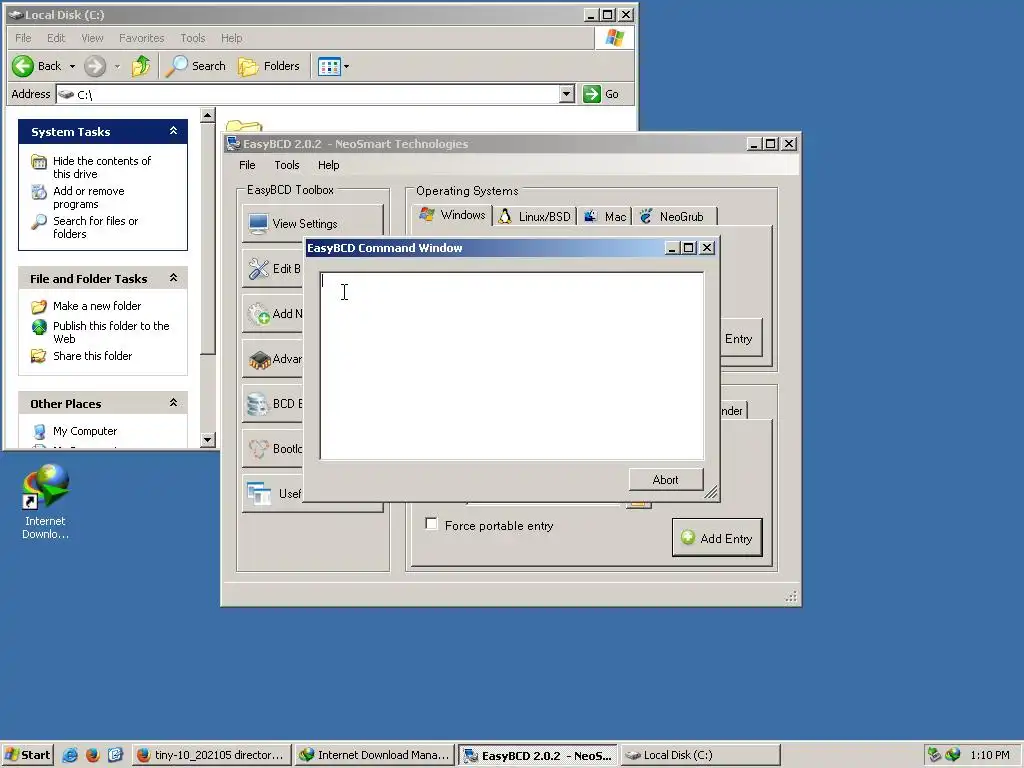This screenshot has height=768, width=1024.
Task: Click the green Go arrow beside the address bar
Action: (592, 94)
